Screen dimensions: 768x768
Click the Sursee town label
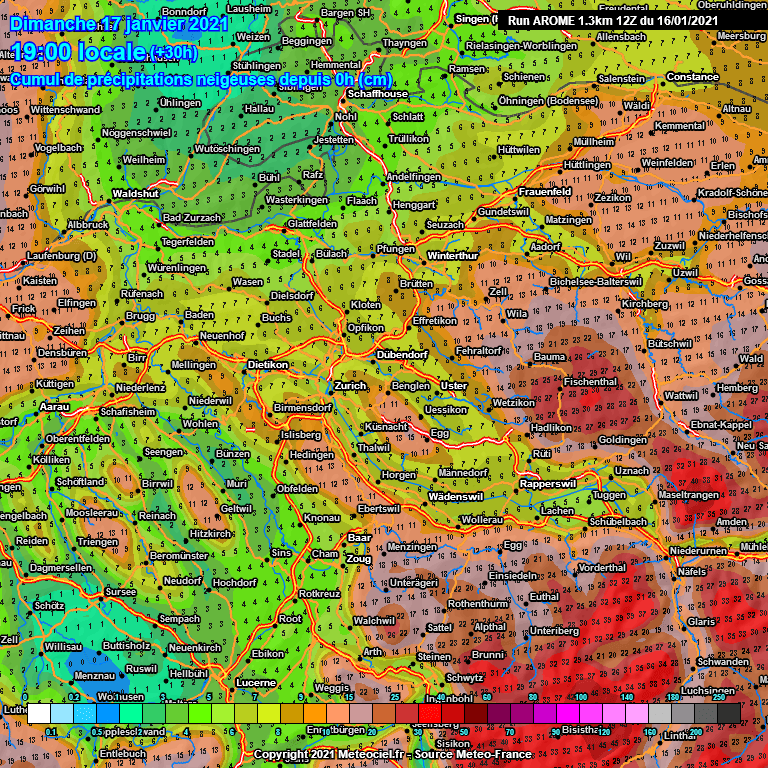[121, 592]
